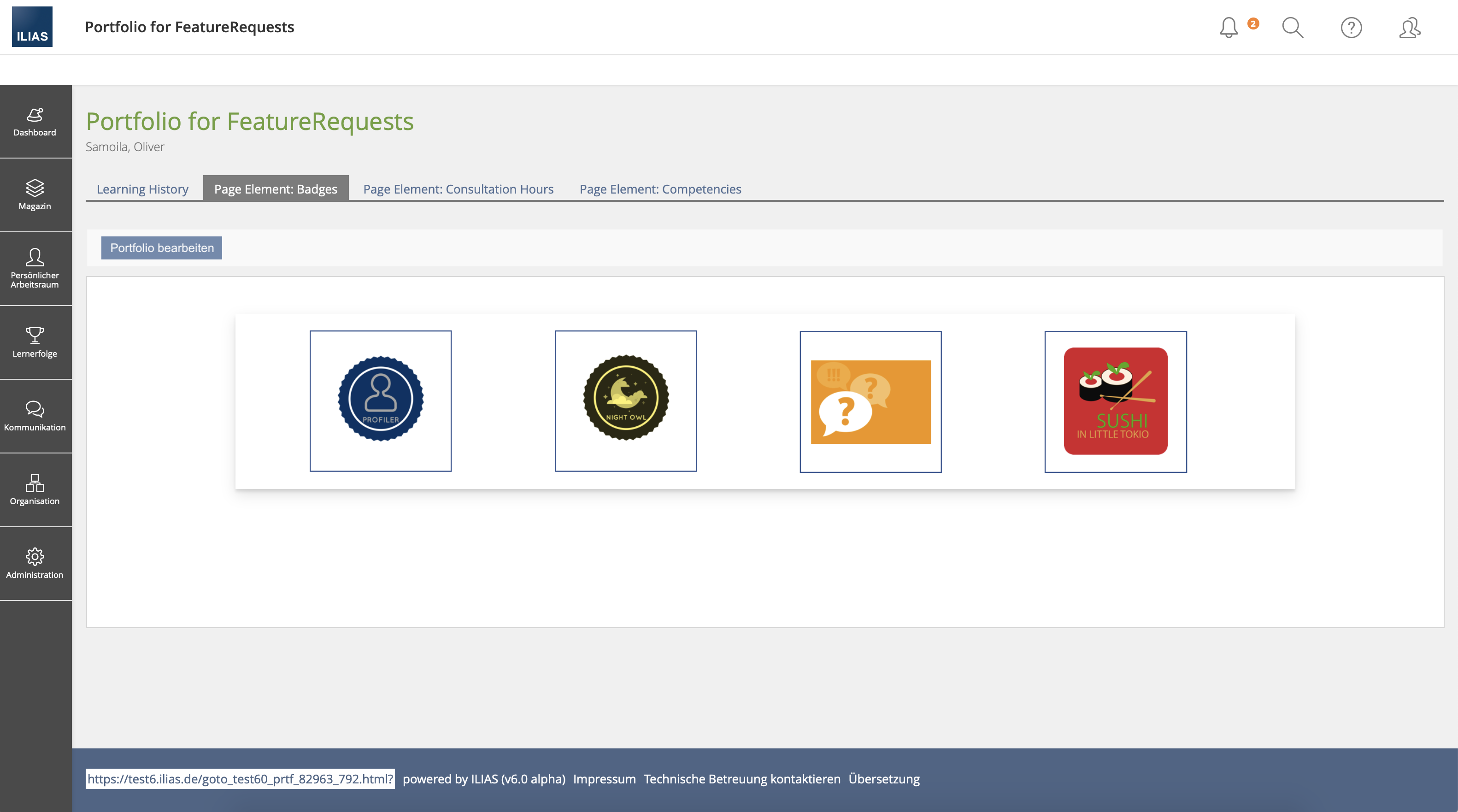This screenshot has width=1458, height=812.
Task: Open Organisation sidebar item
Action: pyautogui.click(x=35, y=489)
